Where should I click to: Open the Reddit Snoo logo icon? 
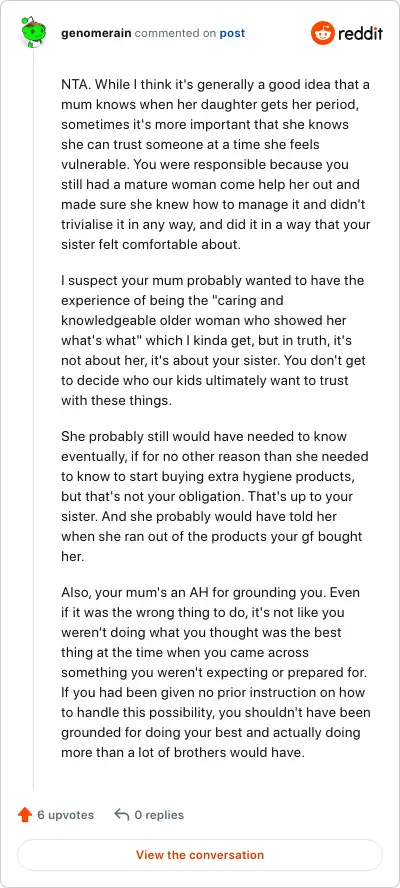coord(323,33)
